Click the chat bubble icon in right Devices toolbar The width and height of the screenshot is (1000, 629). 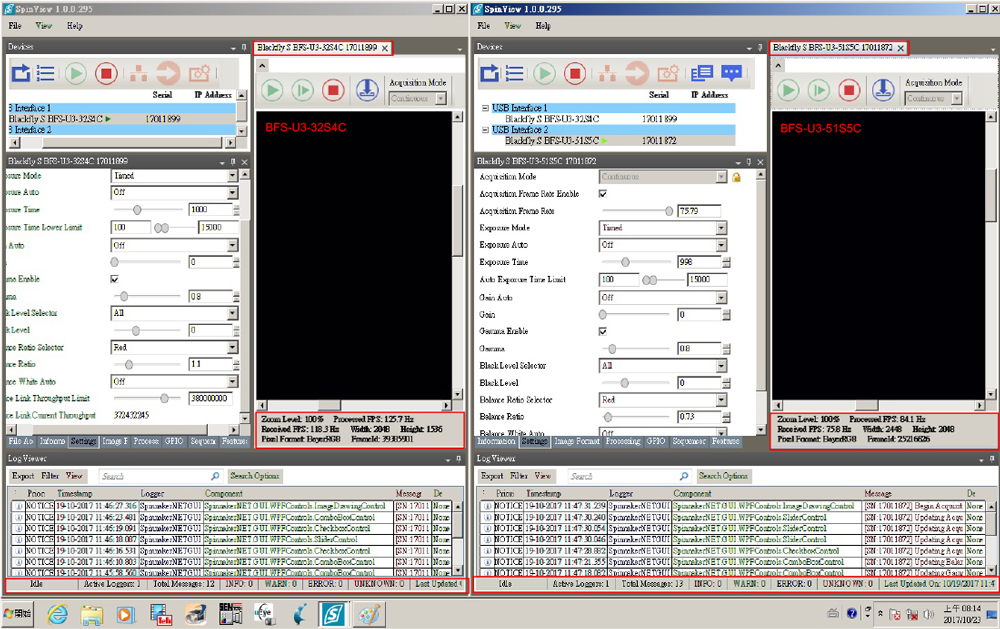click(x=733, y=73)
